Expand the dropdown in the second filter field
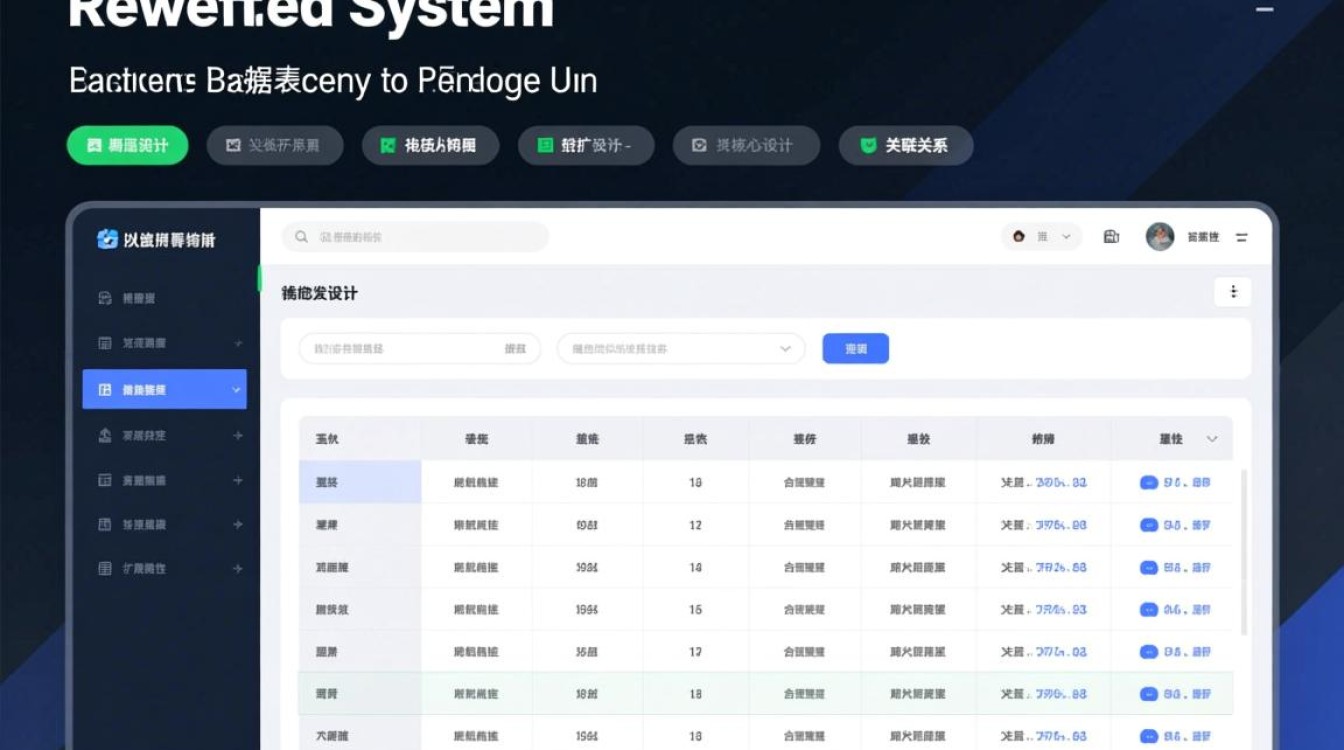Screen dimensions: 1344x750 [786, 348]
